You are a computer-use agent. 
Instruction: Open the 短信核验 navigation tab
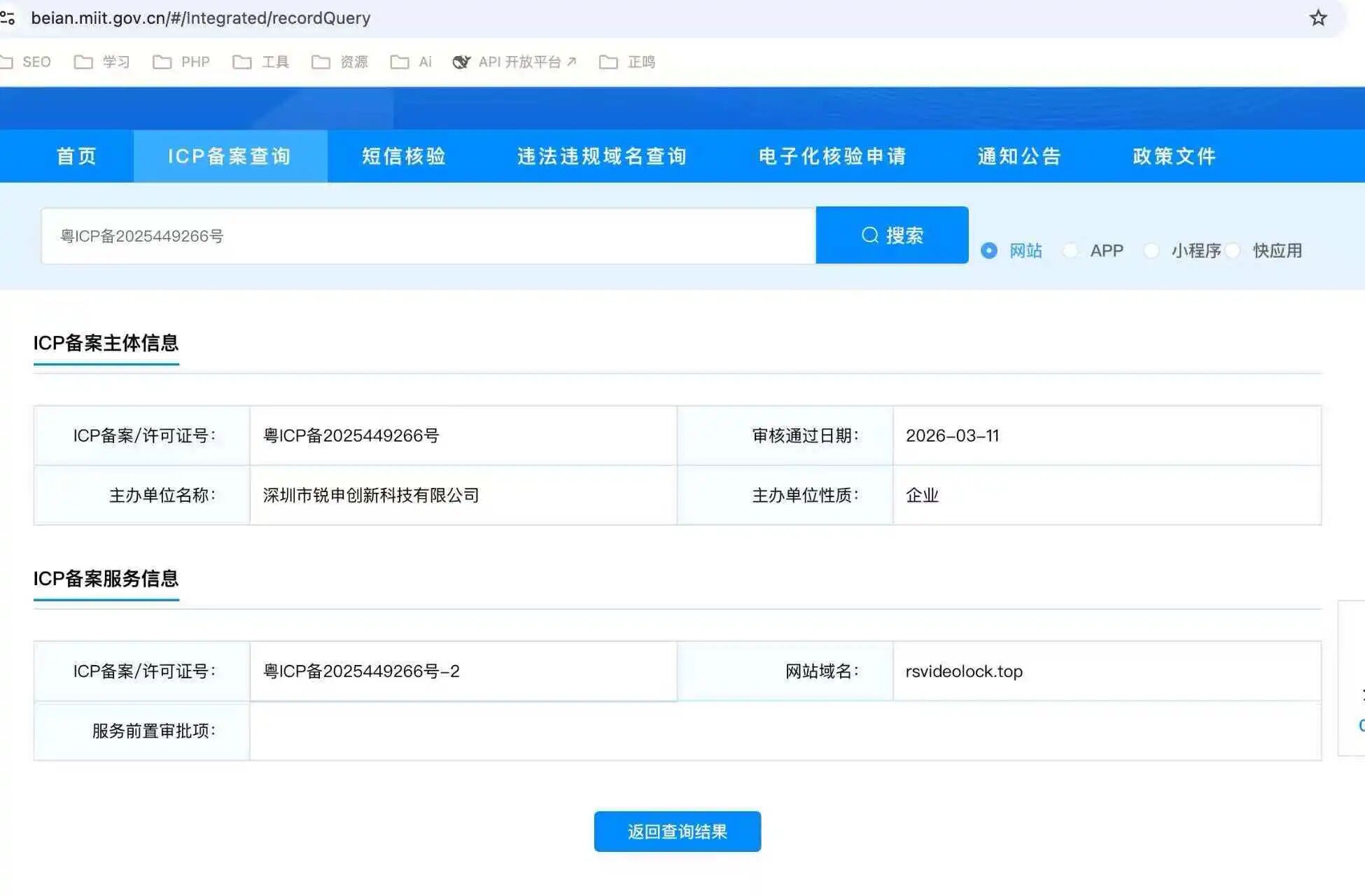404,156
